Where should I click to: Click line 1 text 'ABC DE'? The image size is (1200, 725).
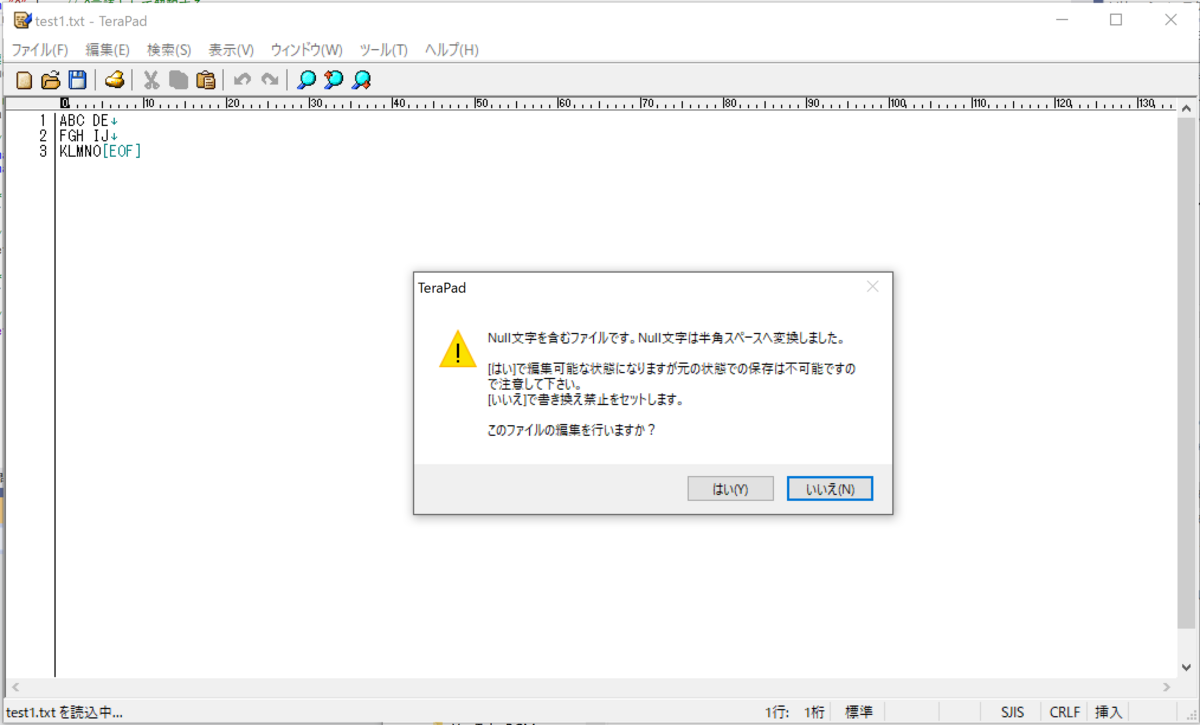coord(84,121)
